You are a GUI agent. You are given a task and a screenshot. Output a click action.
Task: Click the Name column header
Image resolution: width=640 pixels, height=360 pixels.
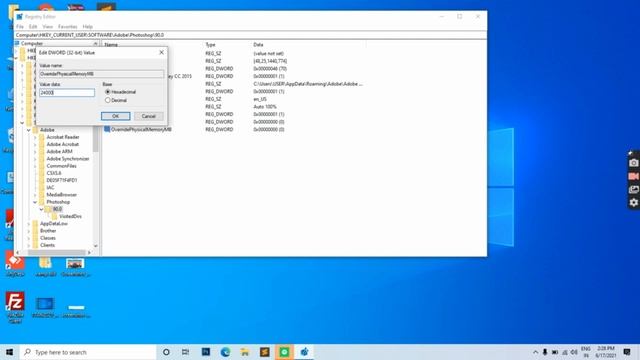pos(111,44)
